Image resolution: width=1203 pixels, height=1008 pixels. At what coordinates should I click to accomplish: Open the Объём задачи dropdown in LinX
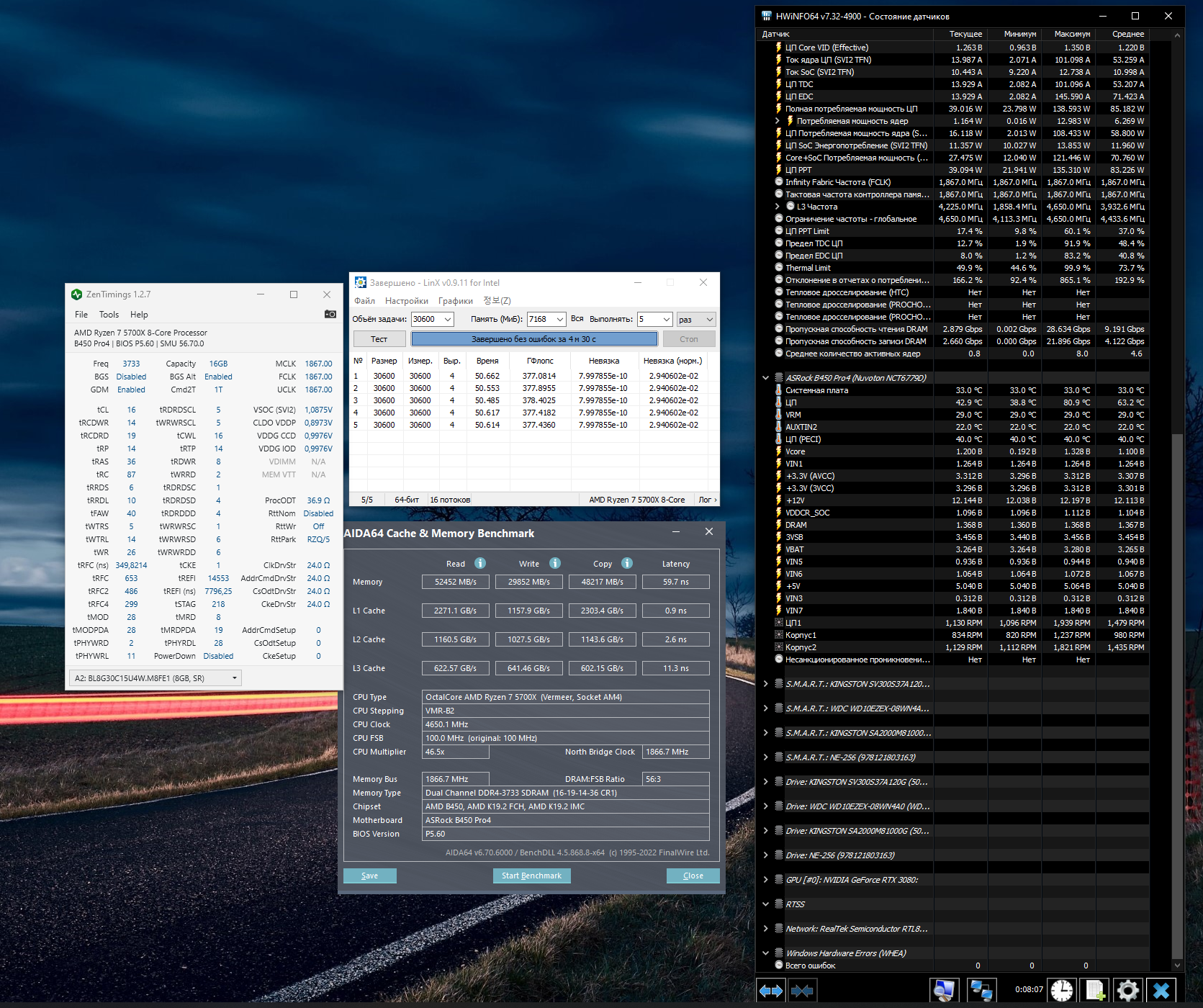[x=448, y=319]
